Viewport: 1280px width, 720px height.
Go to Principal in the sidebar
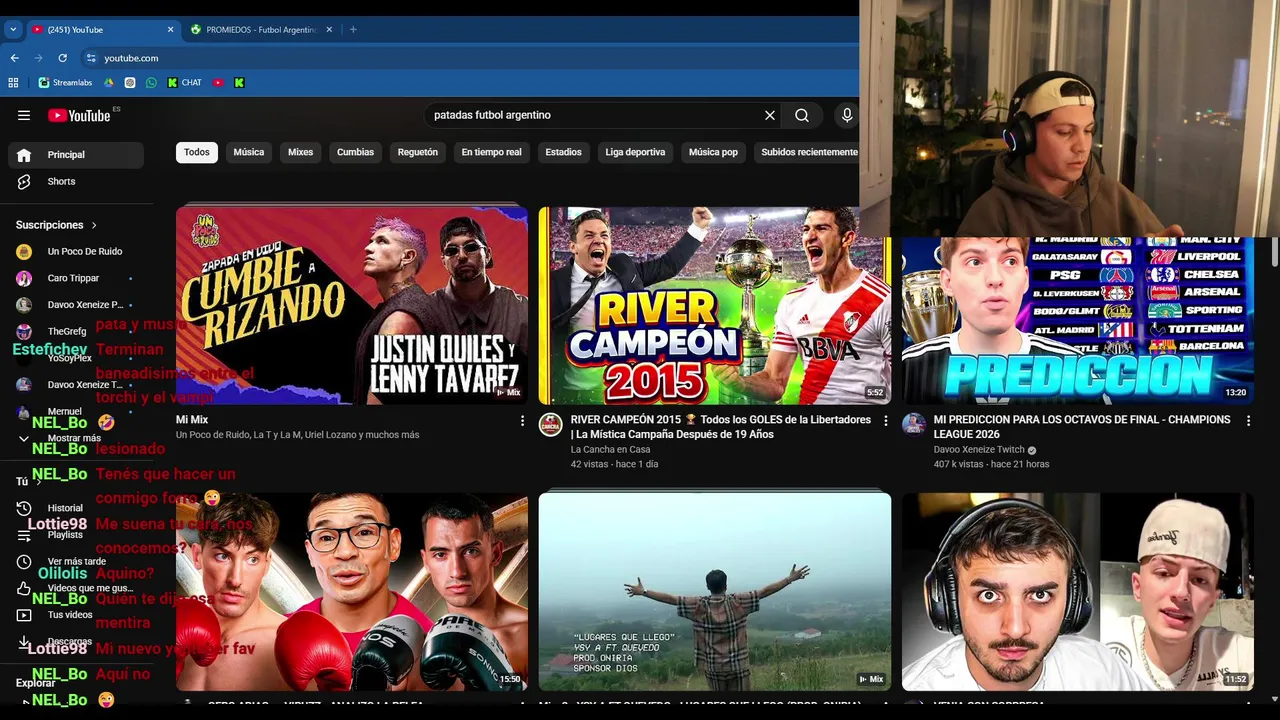pos(76,155)
